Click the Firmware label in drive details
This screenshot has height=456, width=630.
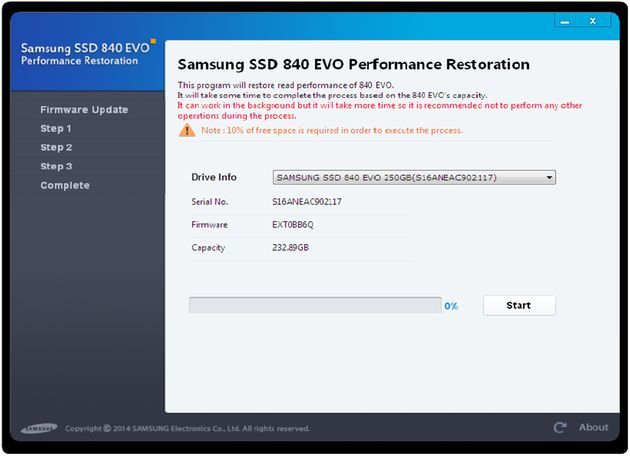tap(209, 225)
